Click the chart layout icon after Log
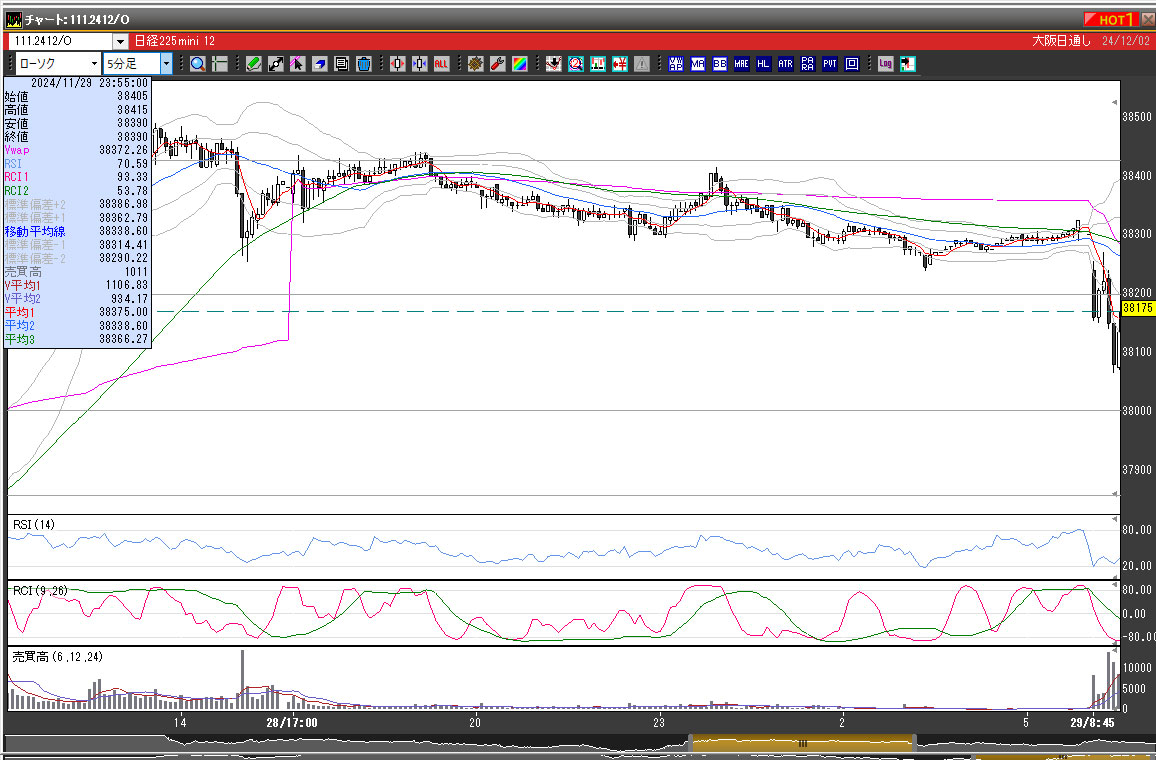The width and height of the screenshot is (1156, 760). click(x=908, y=64)
